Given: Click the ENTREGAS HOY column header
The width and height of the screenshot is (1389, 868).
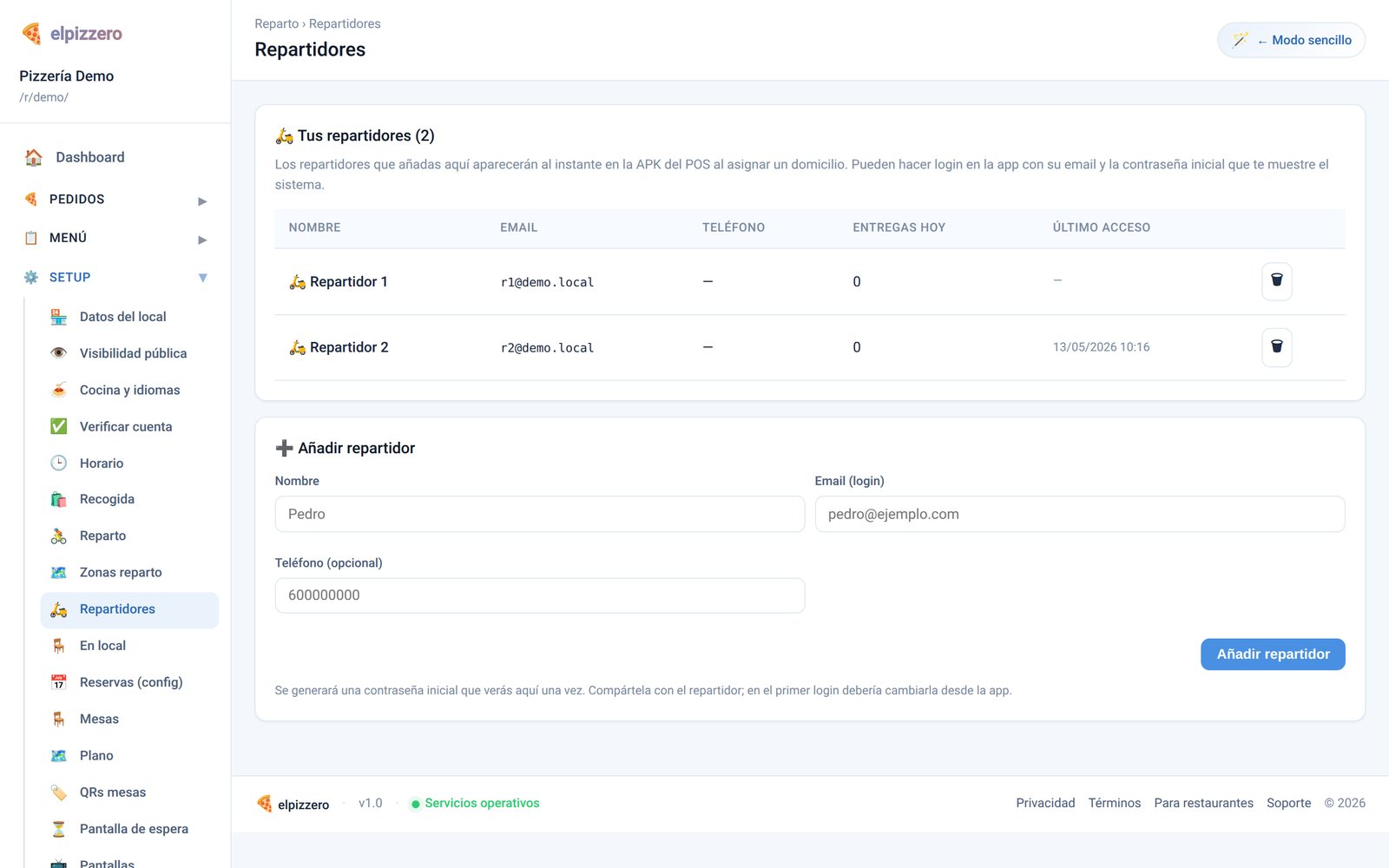Looking at the screenshot, I should [899, 227].
